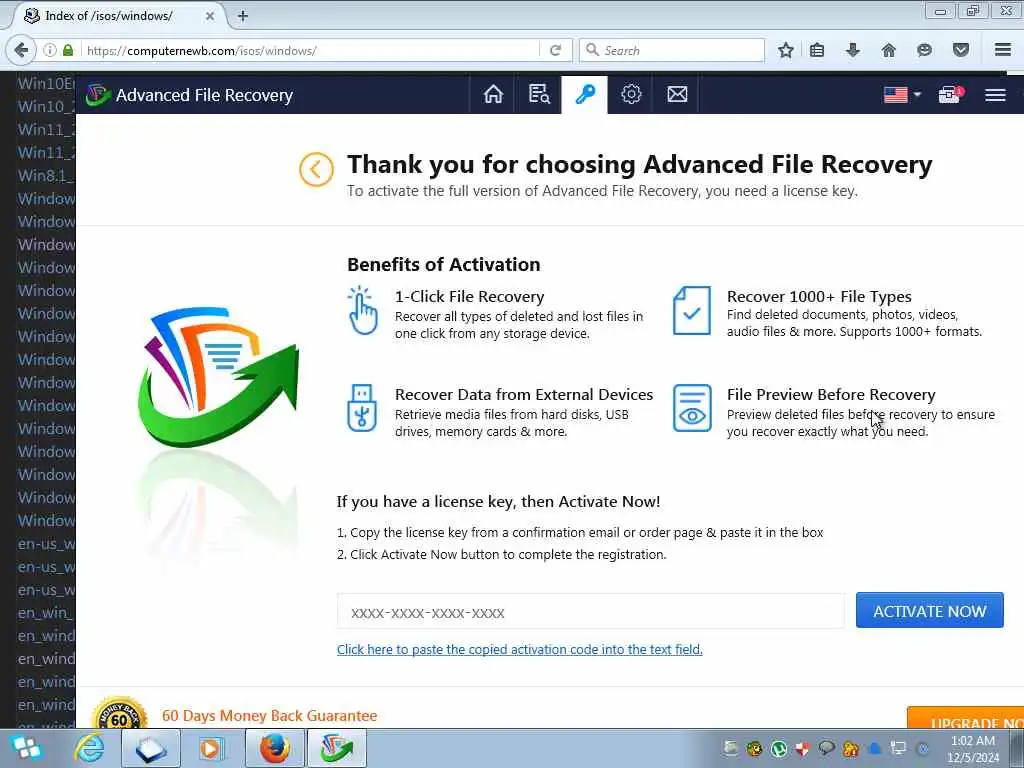This screenshot has width=1024, height=768.
Task: Click the en_win_ file link in Firefox
Action: click(46, 613)
